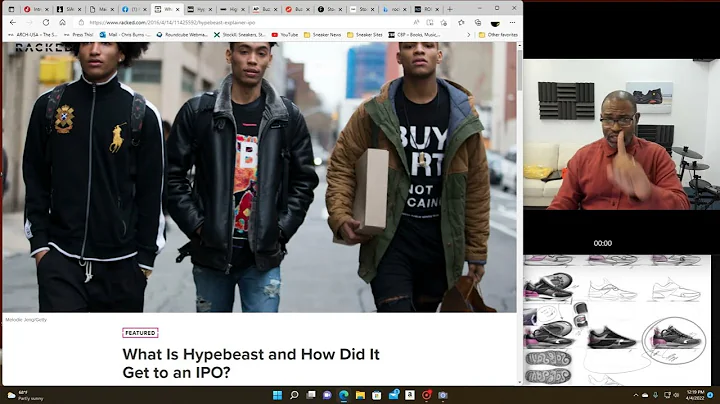Expand the bookmarks overflow chevron
The image size is (720, 404).
click(x=468, y=35)
